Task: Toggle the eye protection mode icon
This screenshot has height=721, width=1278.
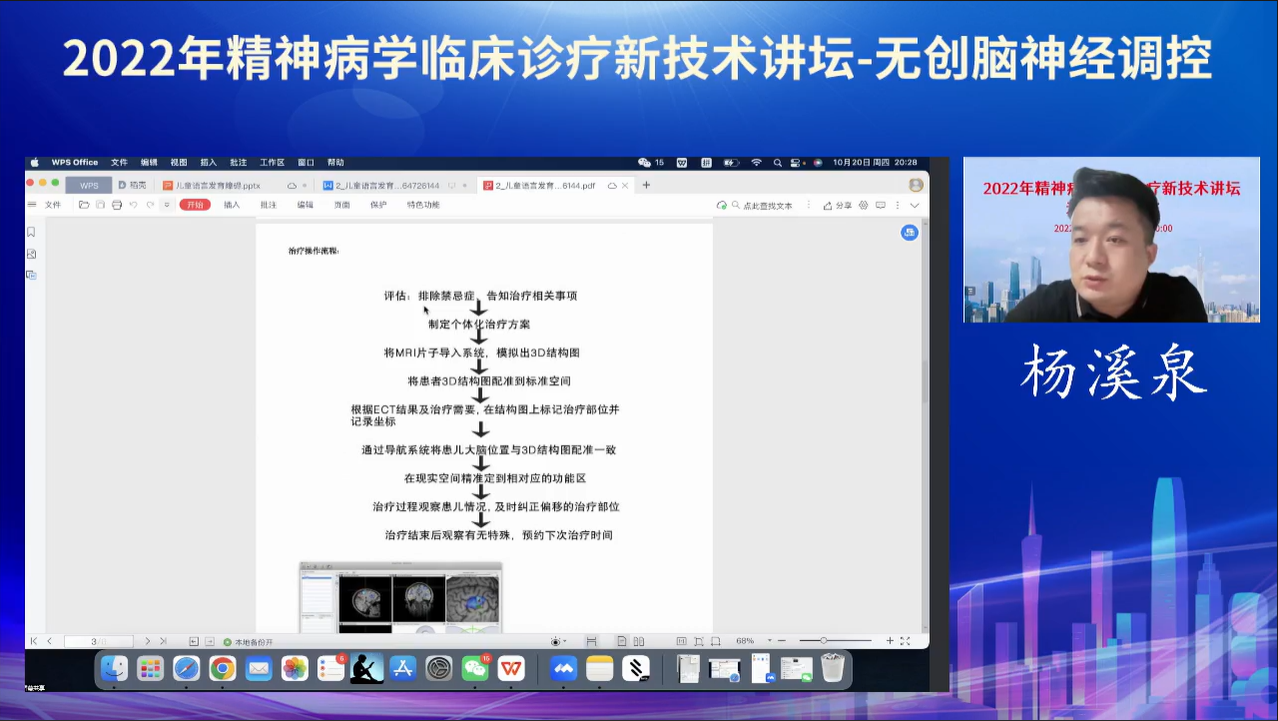Action: [556, 642]
